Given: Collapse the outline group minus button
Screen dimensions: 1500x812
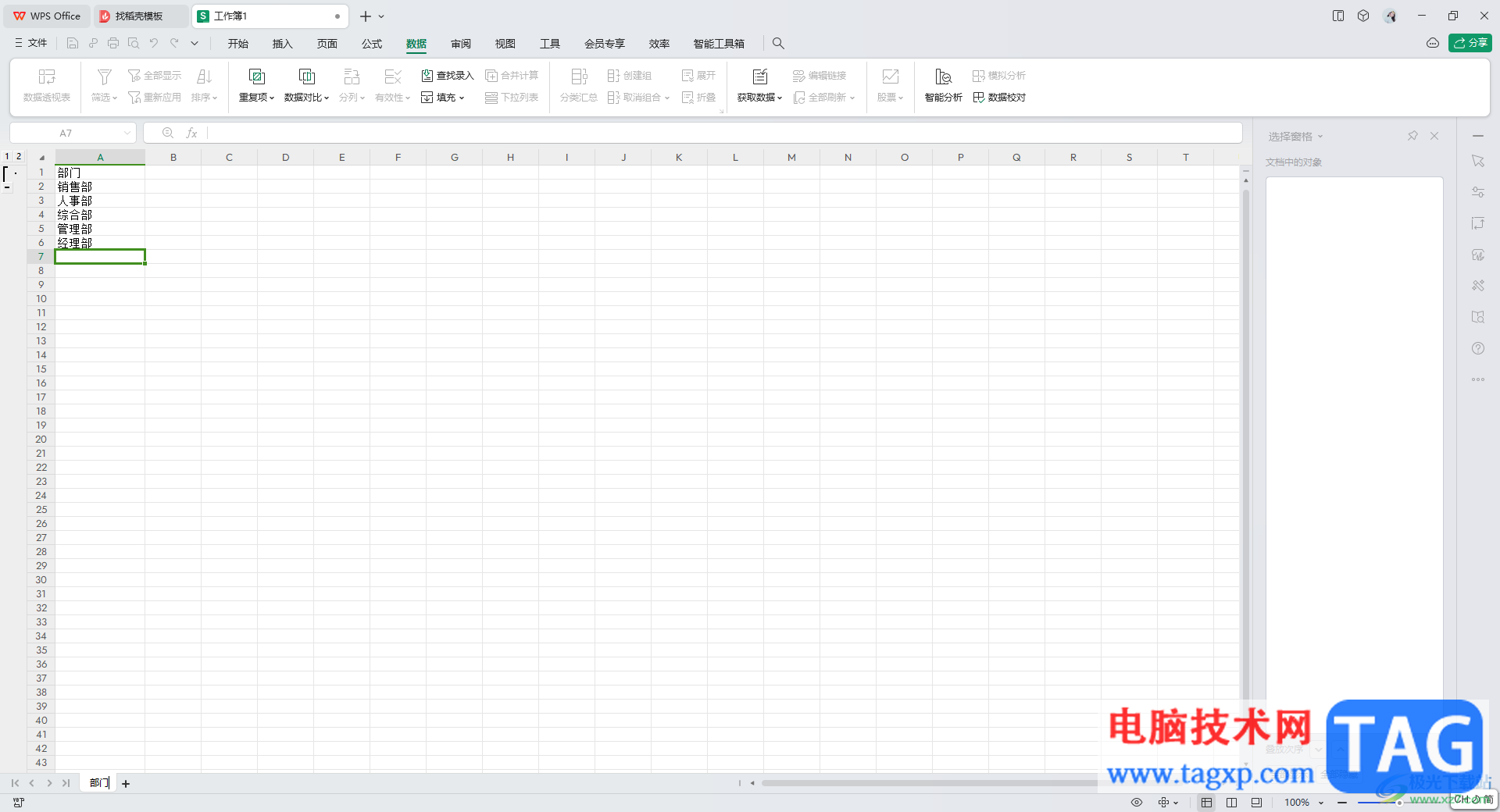Looking at the screenshot, I should click(7, 187).
